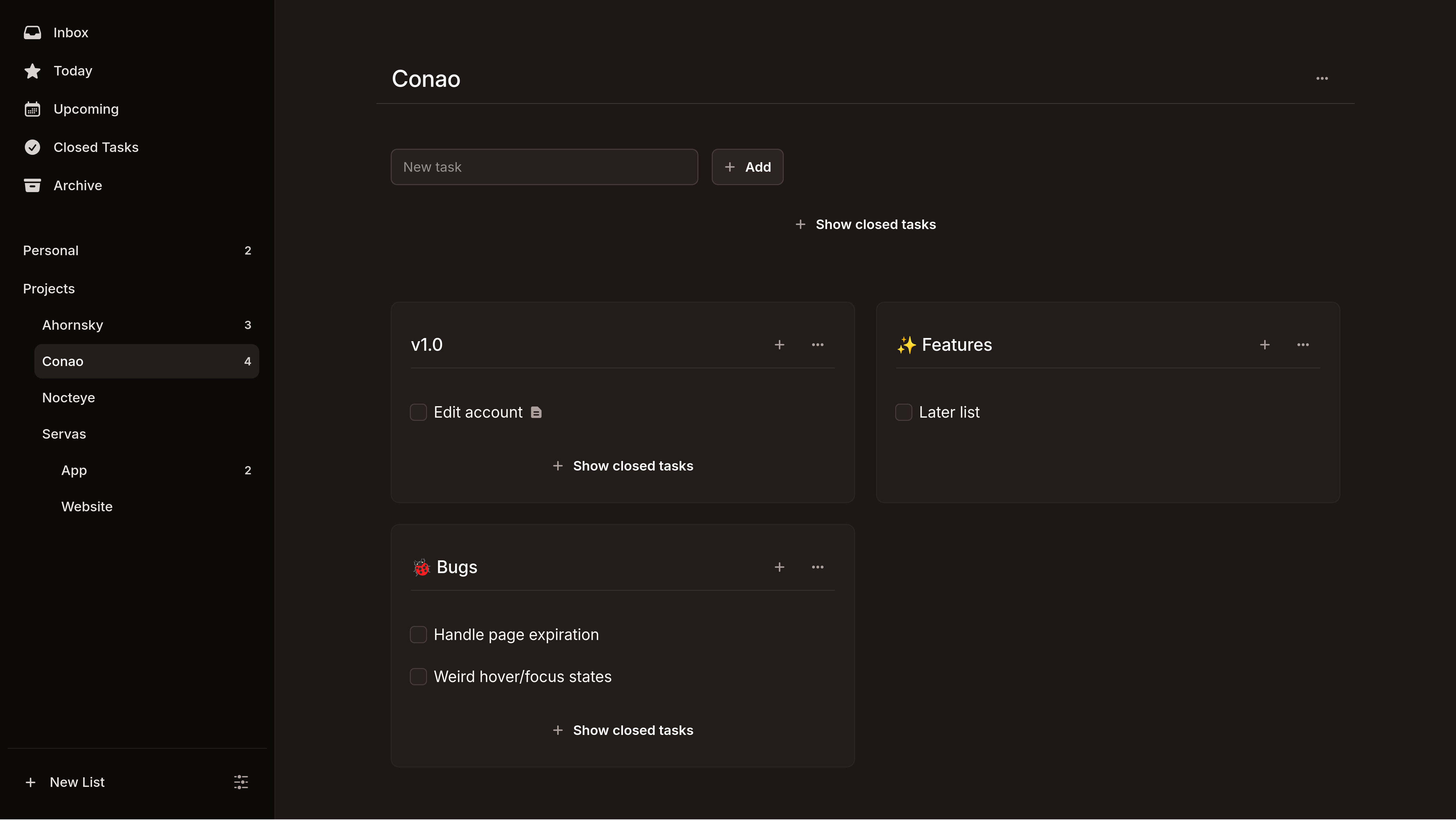
Task: Click the Upcoming calendar icon
Action: (32, 109)
